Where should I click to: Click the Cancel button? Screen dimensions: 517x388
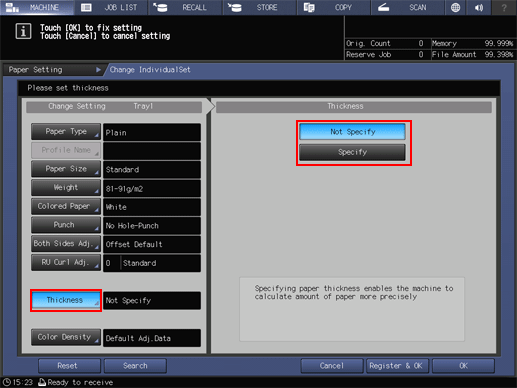point(332,366)
